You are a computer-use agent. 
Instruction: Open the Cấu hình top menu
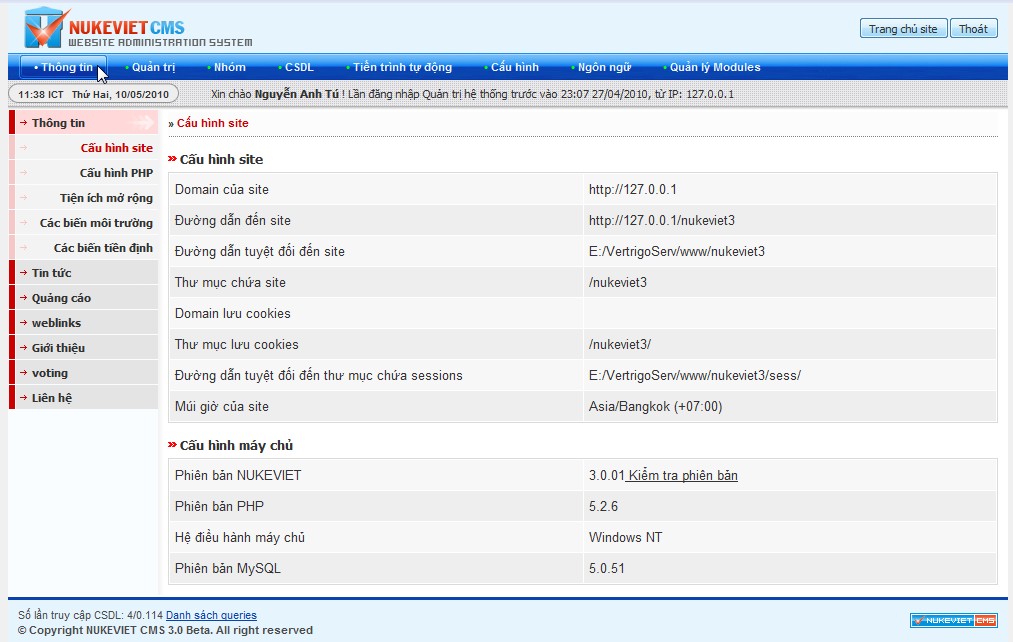[x=511, y=67]
